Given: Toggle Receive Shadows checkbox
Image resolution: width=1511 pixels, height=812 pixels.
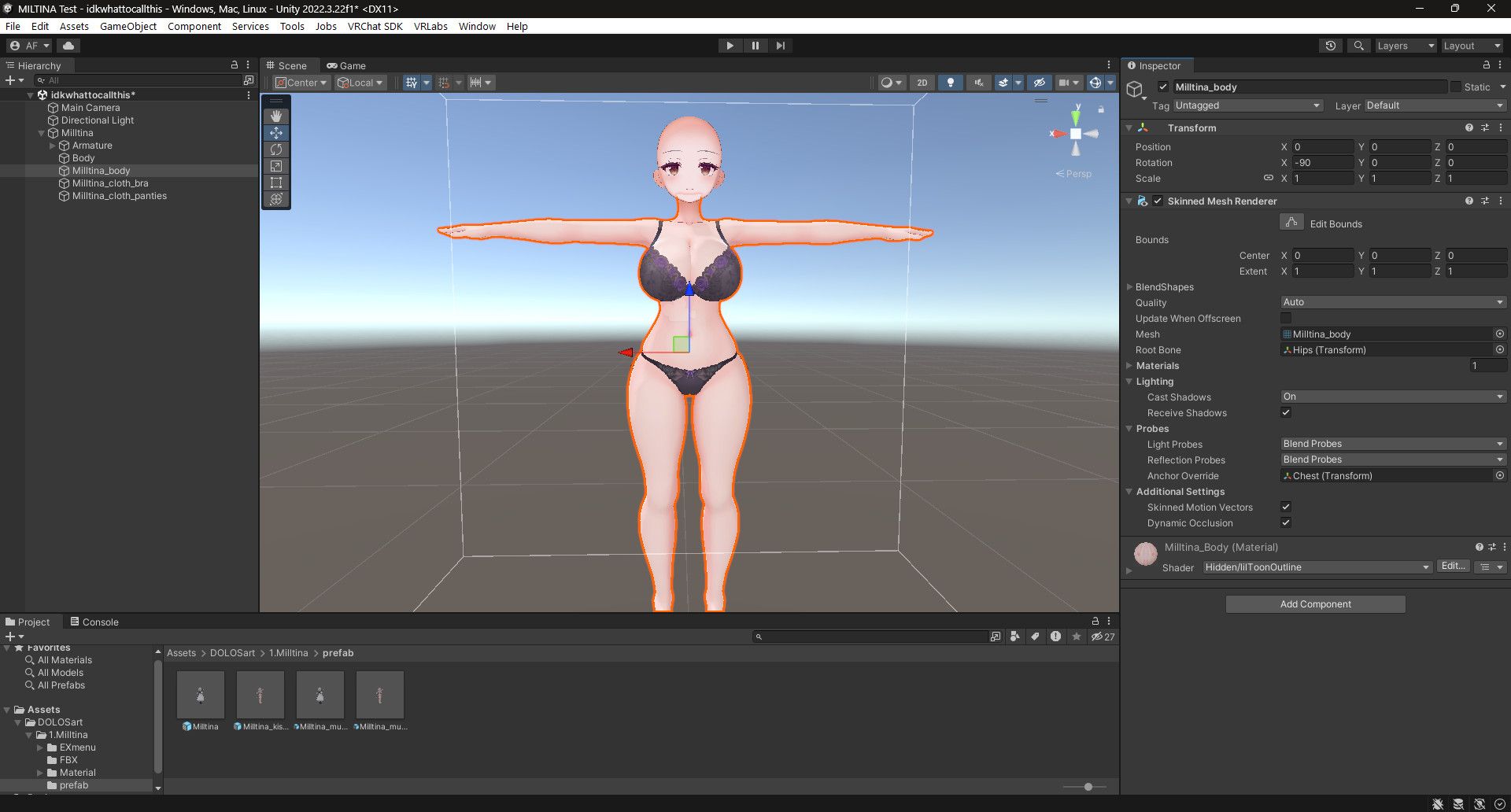Looking at the screenshot, I should pos(1286,413).
